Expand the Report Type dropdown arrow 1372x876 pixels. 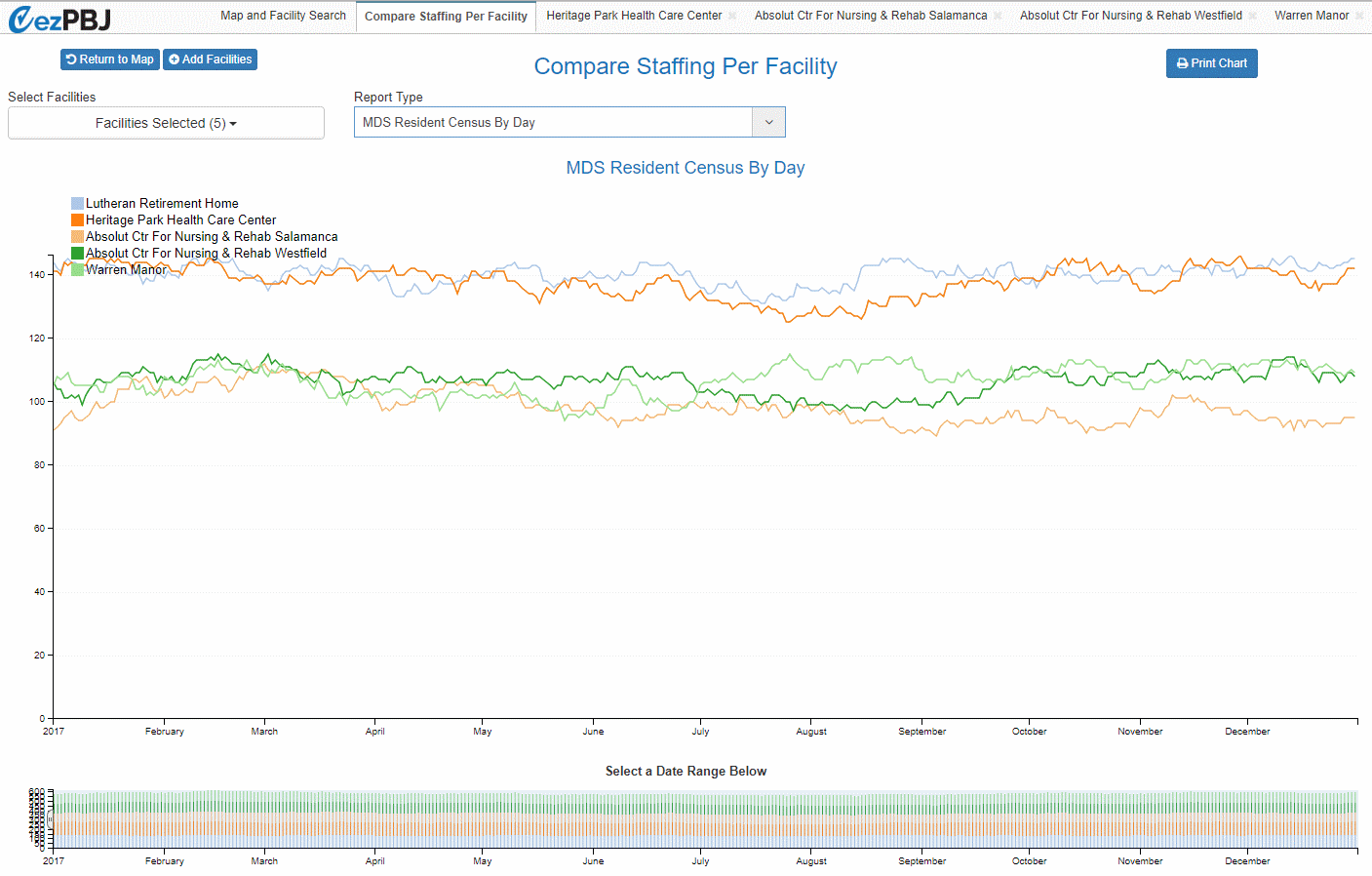768,122
